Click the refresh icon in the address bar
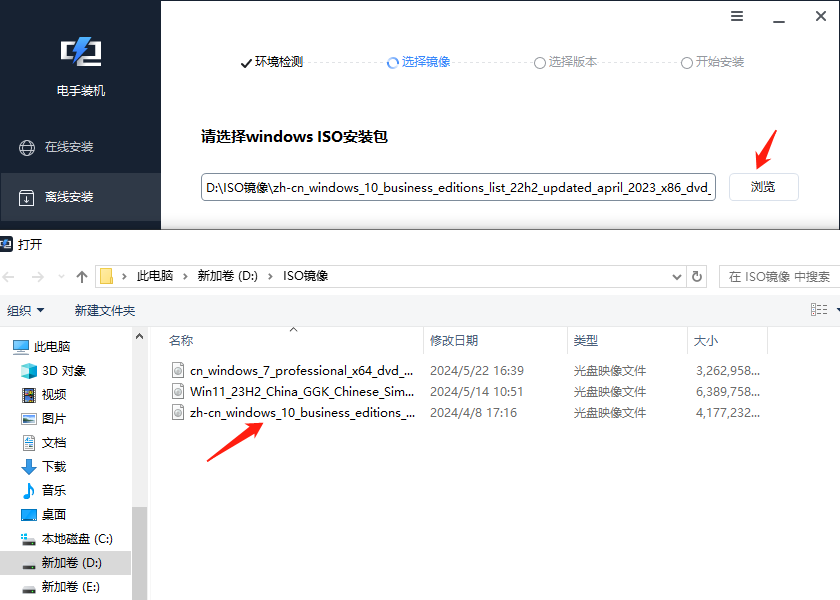This screenshot has height=600, width=840. (x=697, y=276)
